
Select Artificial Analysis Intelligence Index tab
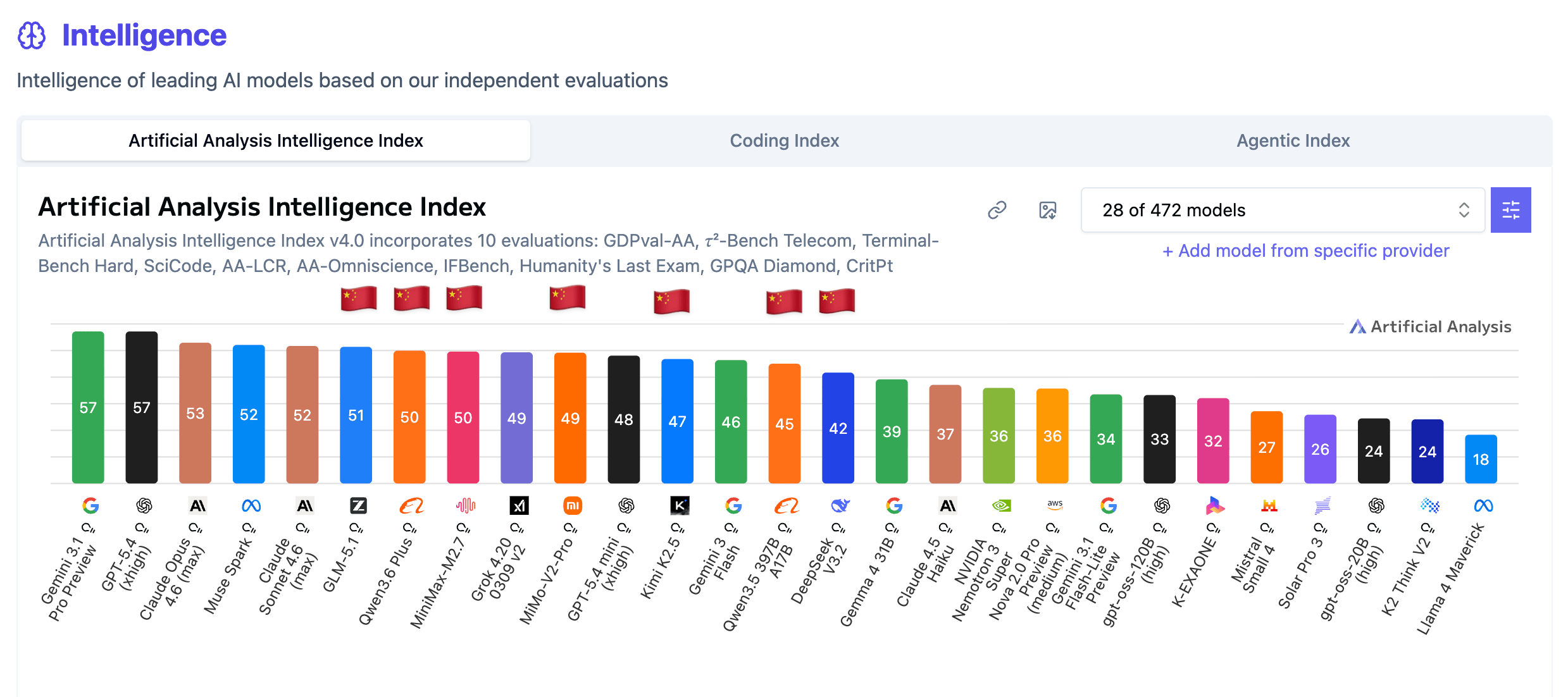click(276, 140)
